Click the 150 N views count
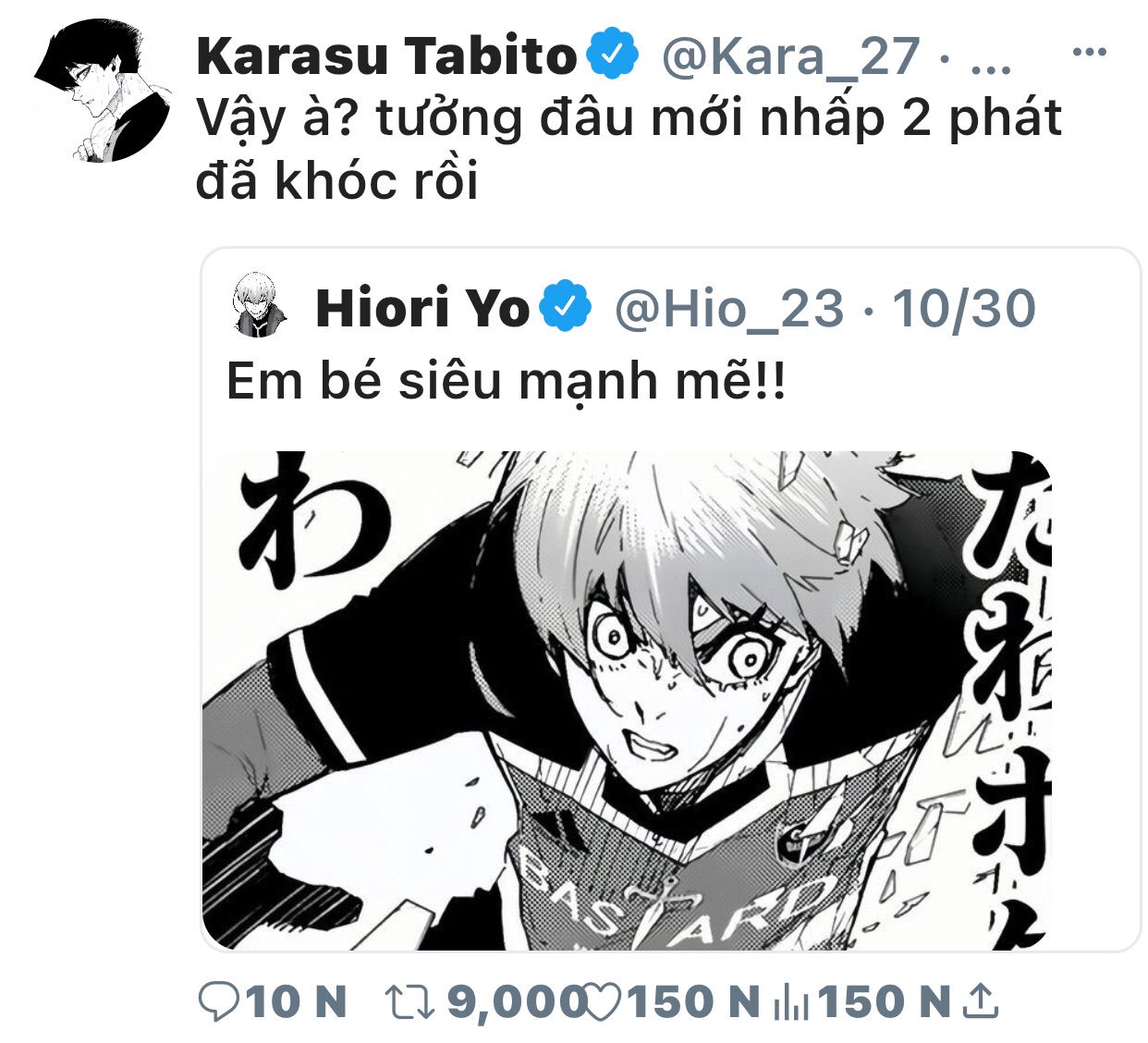Screen dimensions: 1148x1043 point(884,1002)
